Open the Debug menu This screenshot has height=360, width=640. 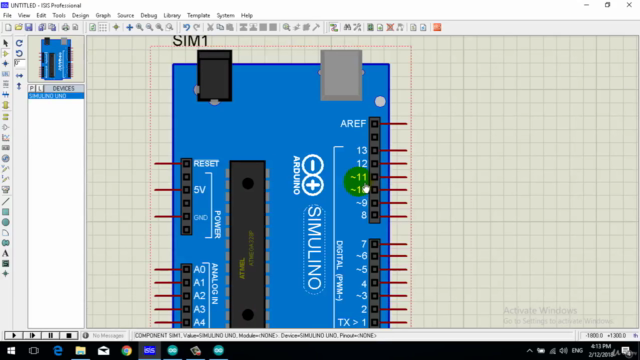click(x=149, y=16)
